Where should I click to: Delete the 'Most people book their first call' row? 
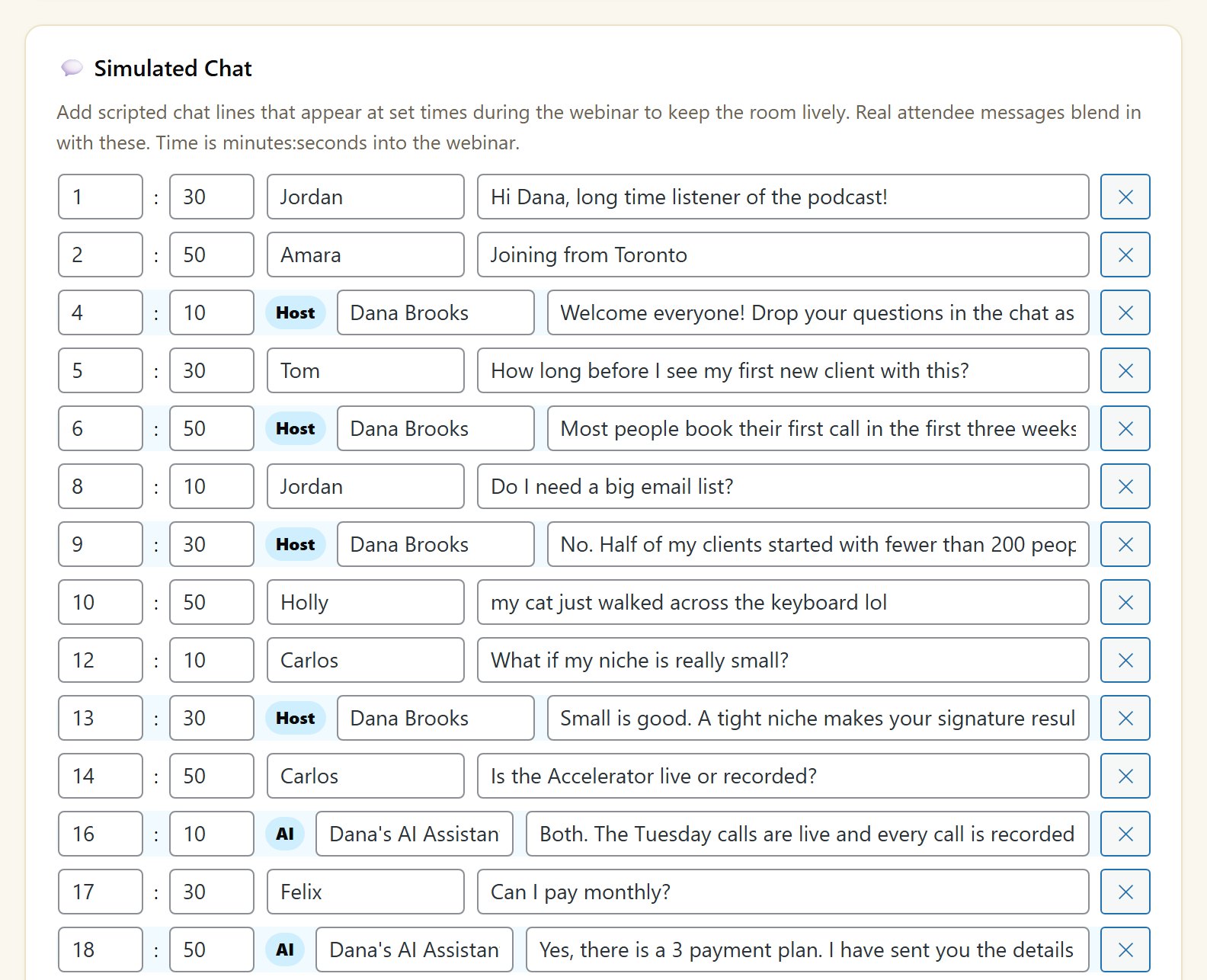1125,428
